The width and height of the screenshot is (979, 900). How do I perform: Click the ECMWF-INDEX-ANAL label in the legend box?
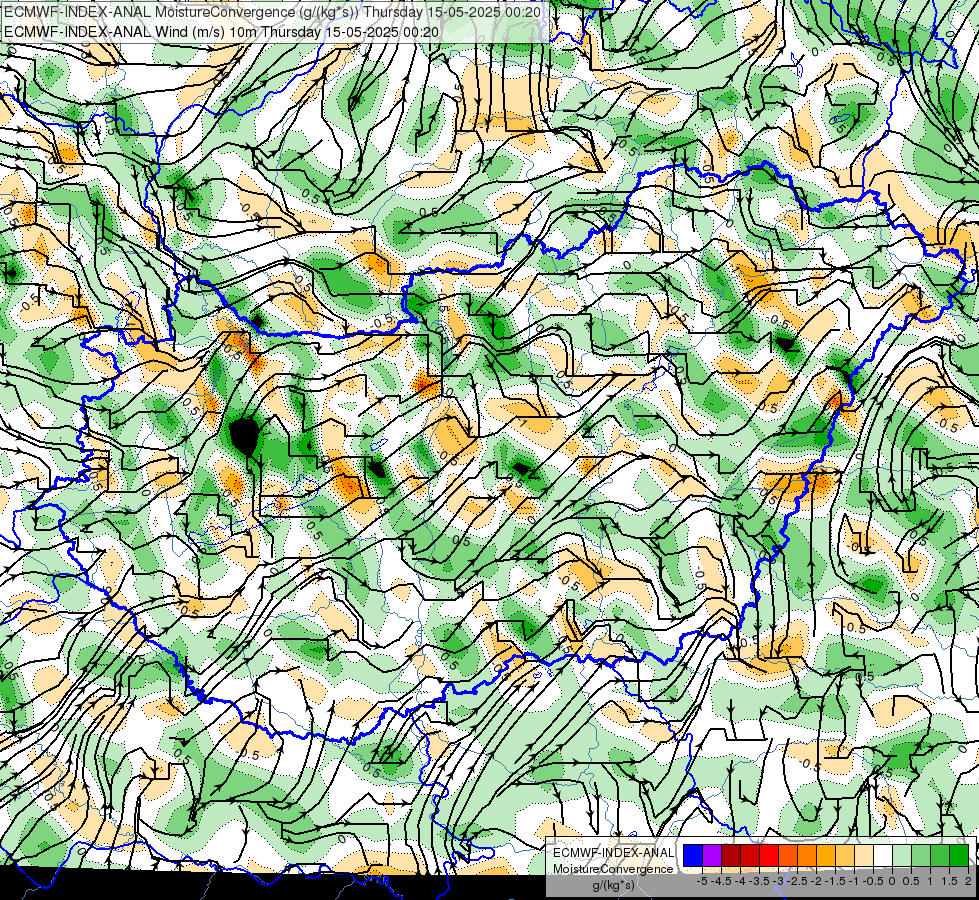coord(613,853)
